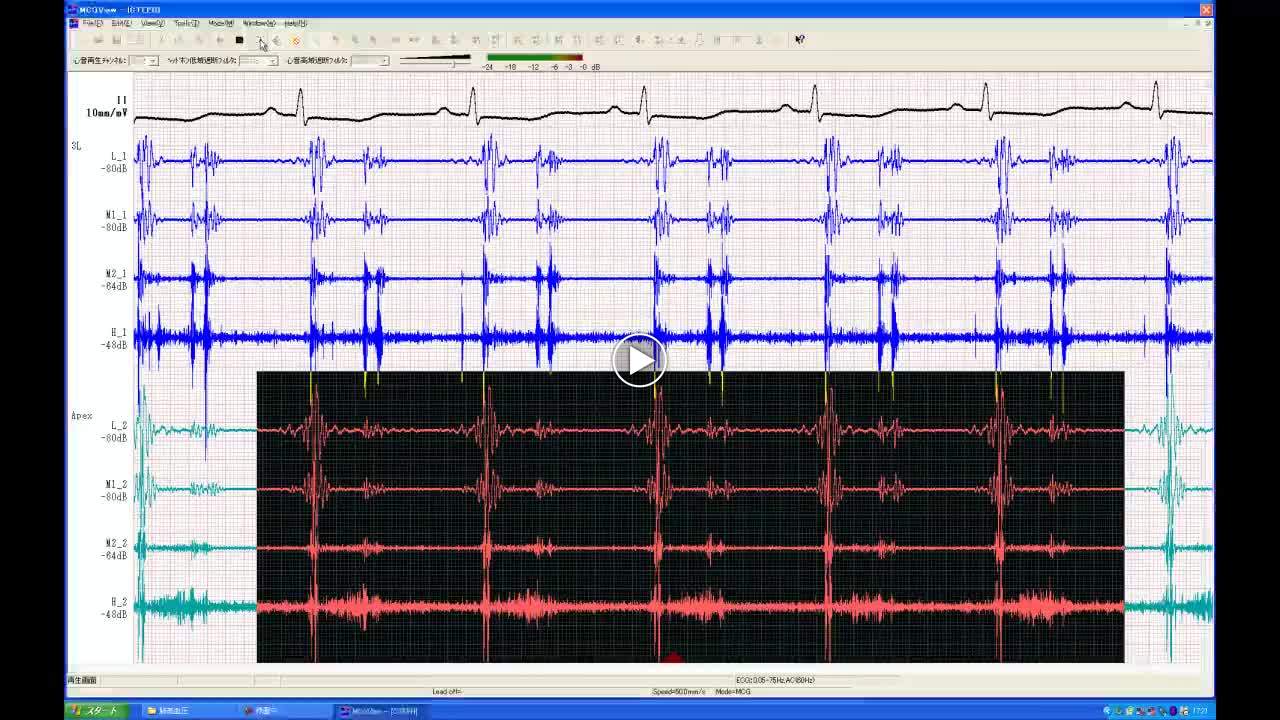Click the black stop button in toolbar
The image size is (1280, 720).
click(x=239, y=40)
